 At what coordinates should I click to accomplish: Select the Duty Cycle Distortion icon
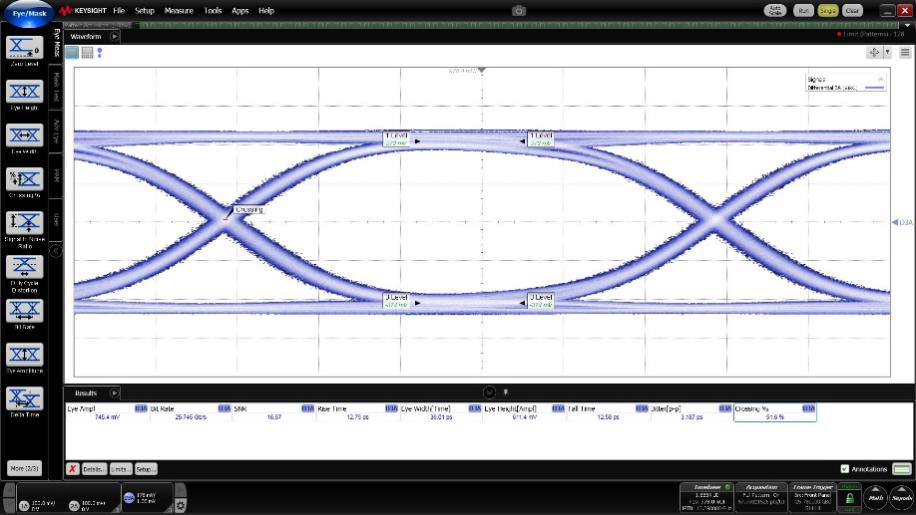tap(25, 266)
